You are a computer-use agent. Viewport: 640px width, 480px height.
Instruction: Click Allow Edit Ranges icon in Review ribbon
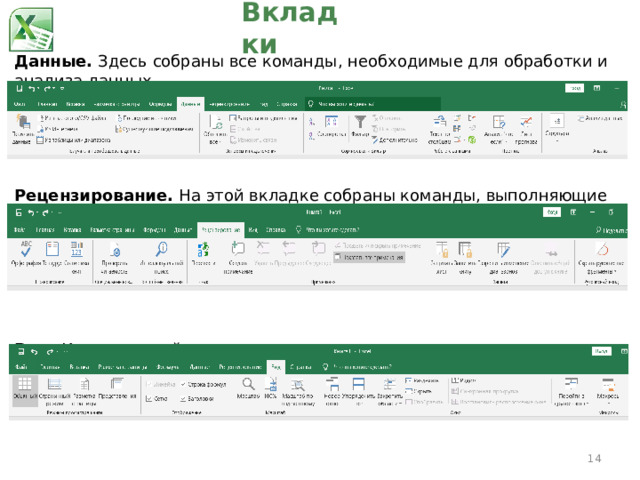503,249
